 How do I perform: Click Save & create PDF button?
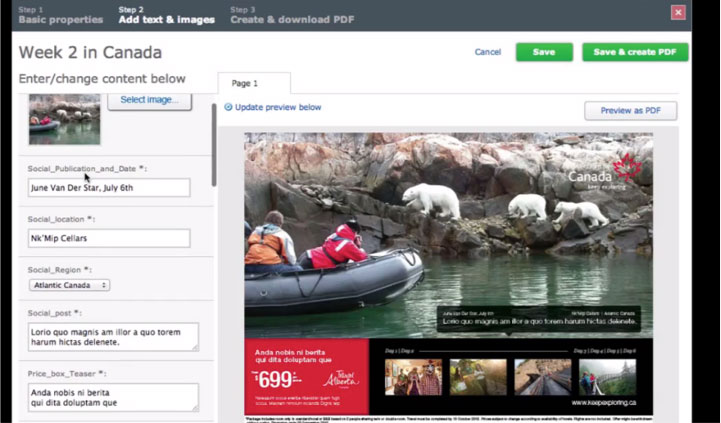pos(635,52)
